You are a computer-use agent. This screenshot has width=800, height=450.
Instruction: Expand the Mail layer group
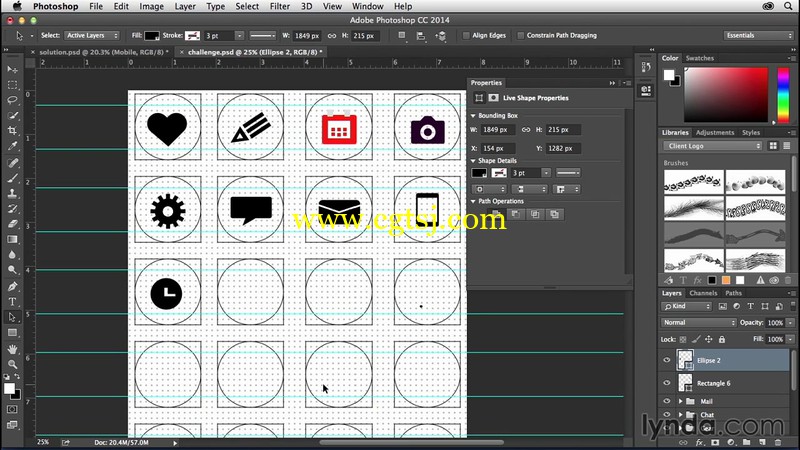click(x=680, y=402)
